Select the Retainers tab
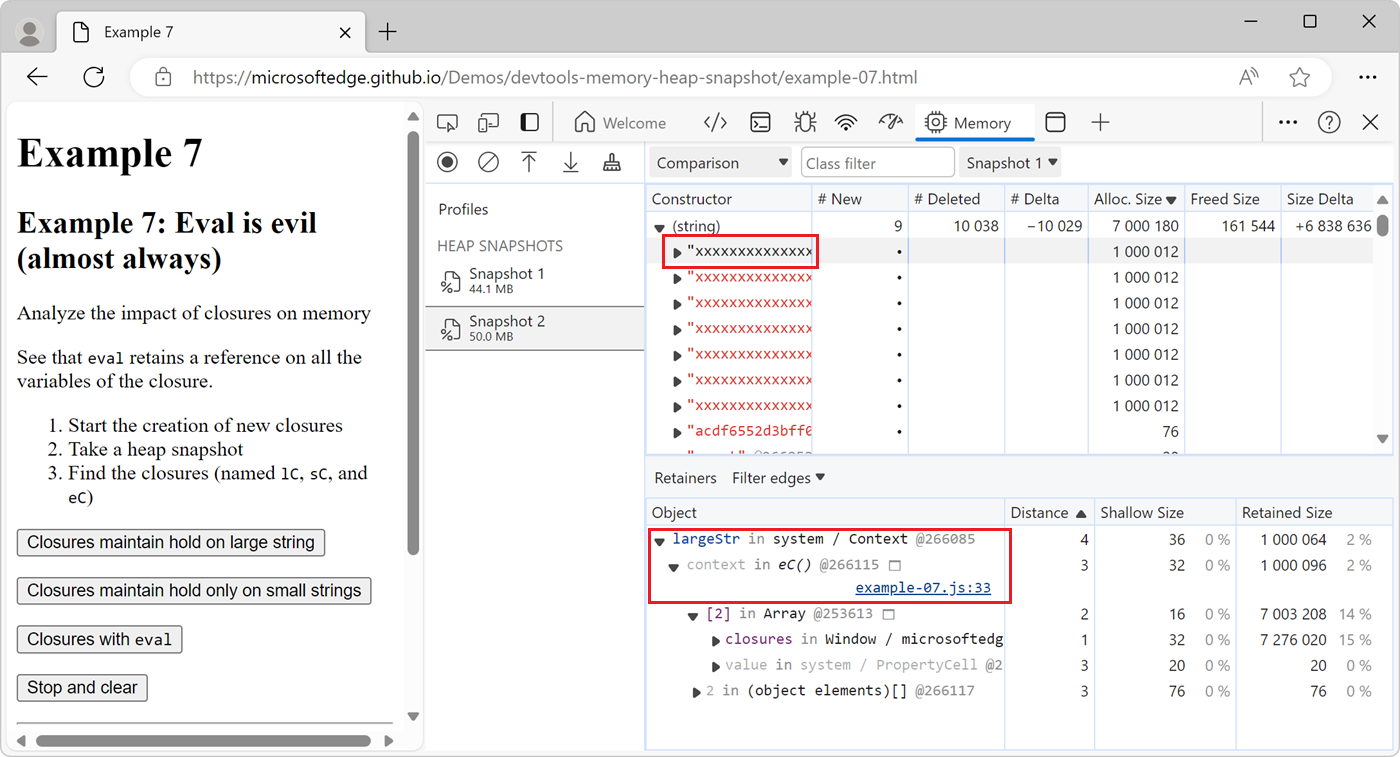The height and width of the screenshot is (757, 1400). click(685, 478)
